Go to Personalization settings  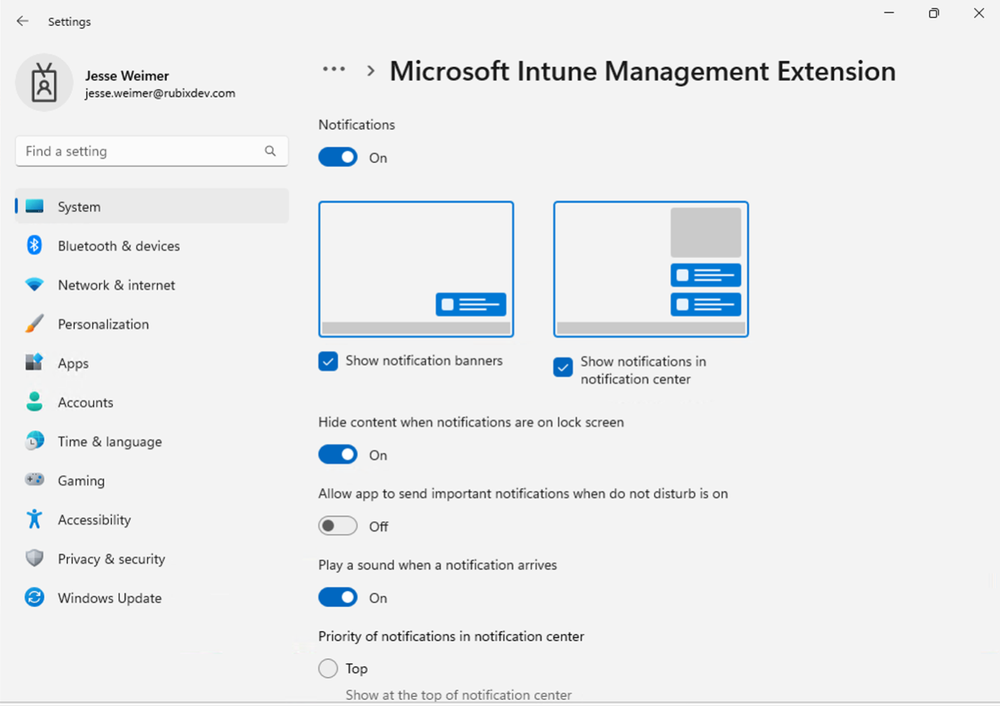click(152, 323)
